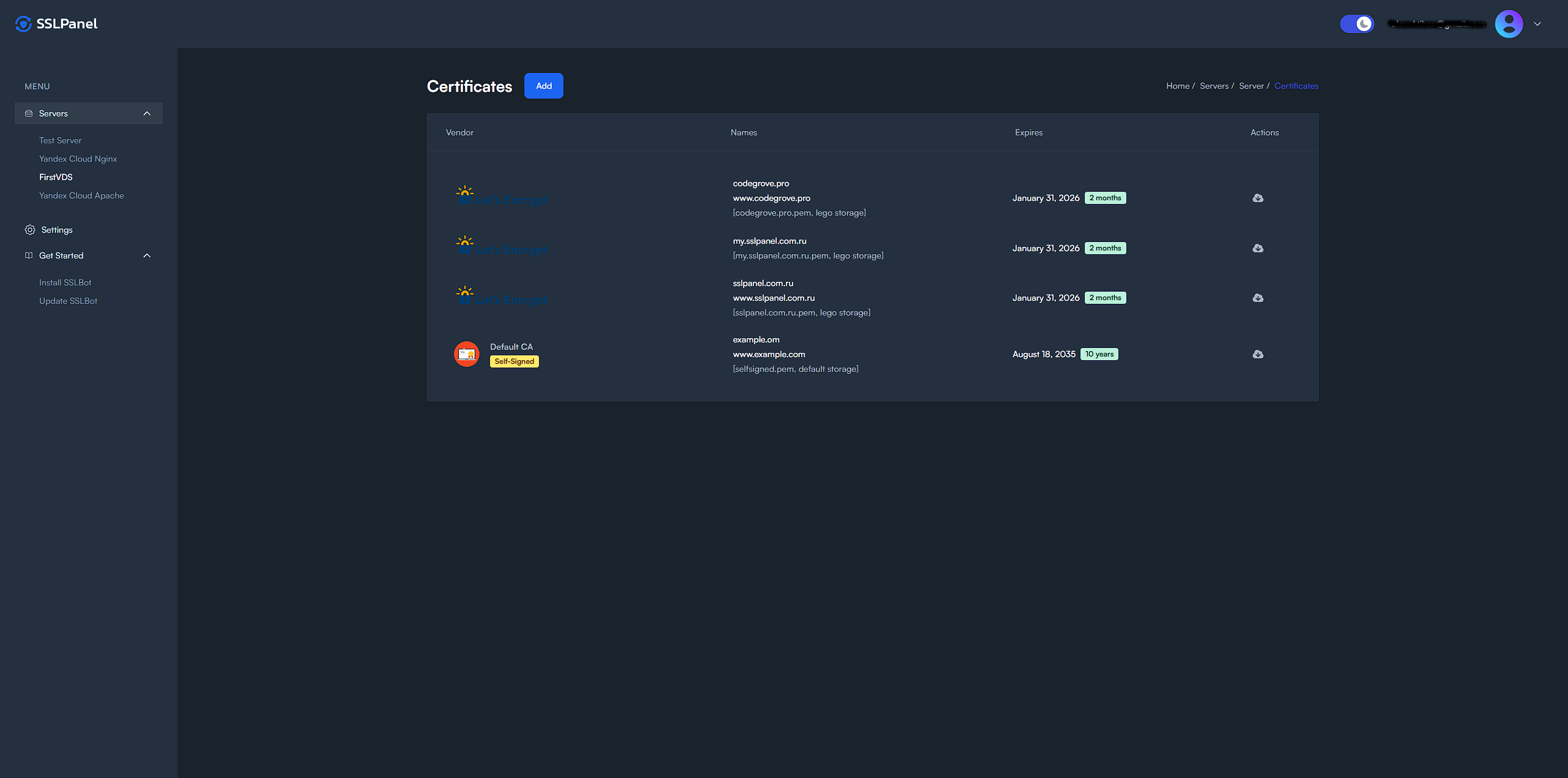Open Install SSLBot from the sidebar
The width and height of the screenshot is (1568, 778).
pyautogui.click(x=65, y=282)
